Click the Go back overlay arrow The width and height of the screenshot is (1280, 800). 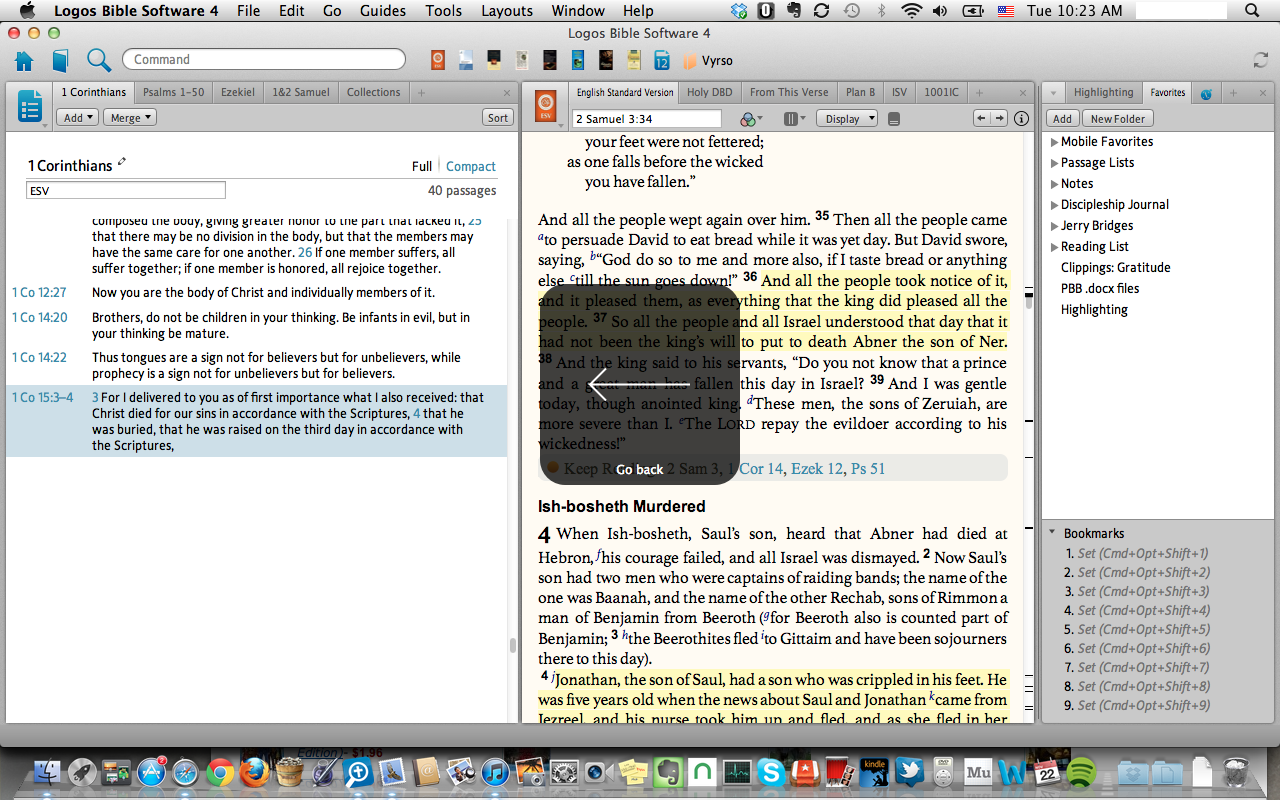639,384
